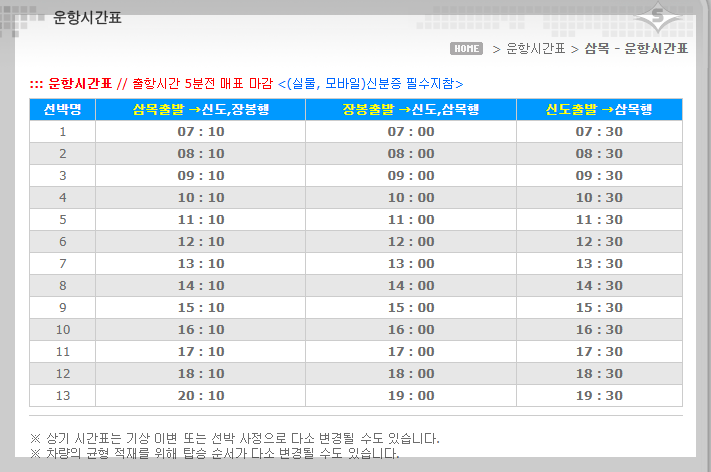The width and height of the screenshot is (711, 472).
Task: Select the red notice 출항시간 5분전 매표 마감
Action: pyautogui.click(x=203, y=83)
